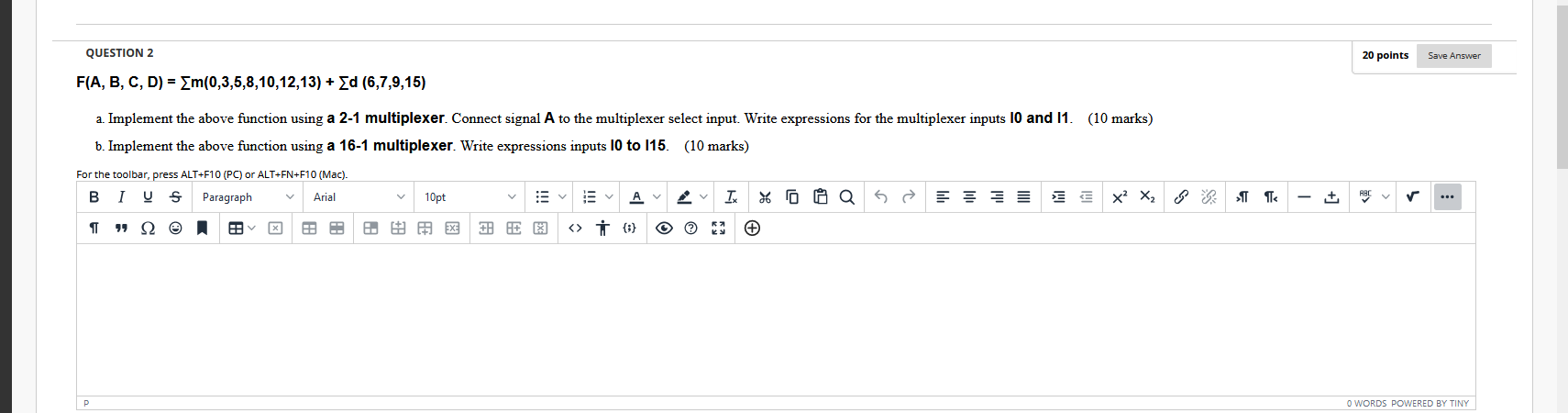
Task: Toggle strikethrough formatting
Action: 175,196
